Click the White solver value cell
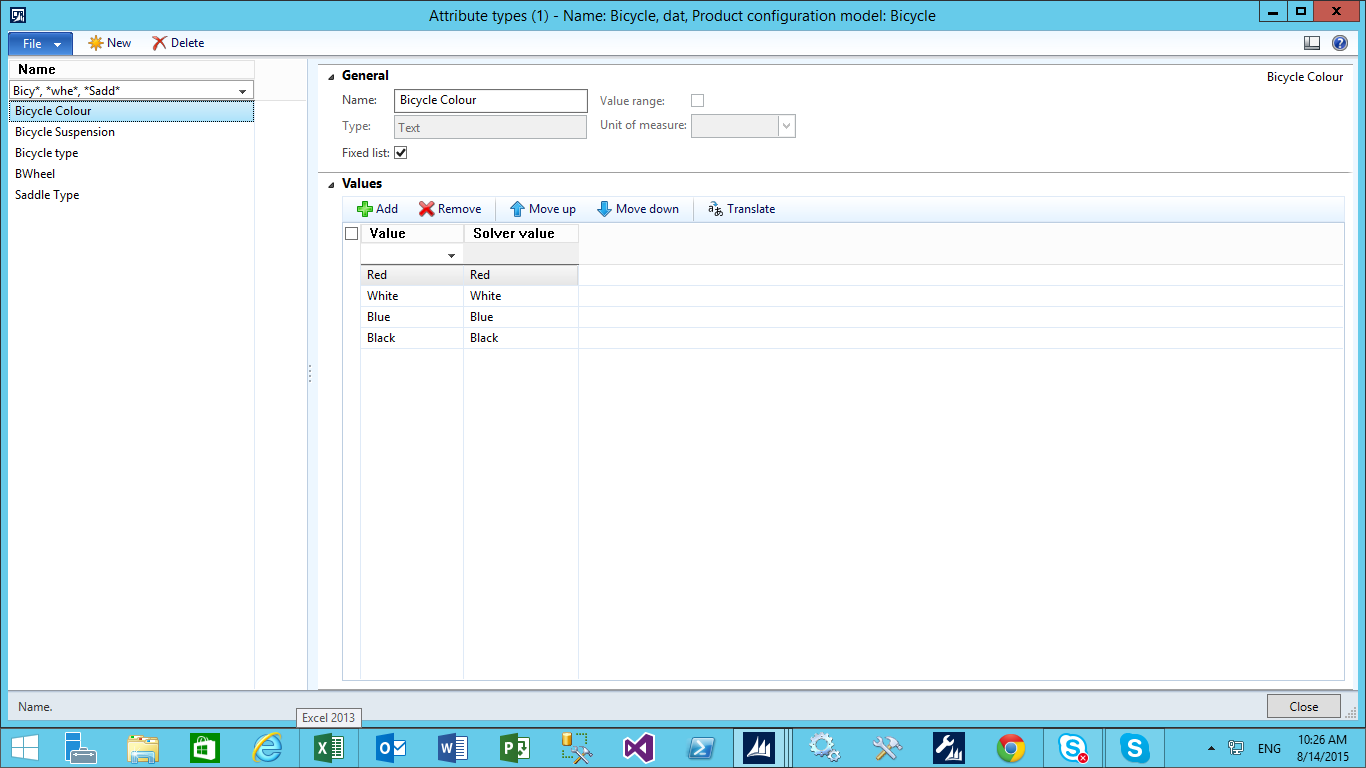 pos(521,296)
